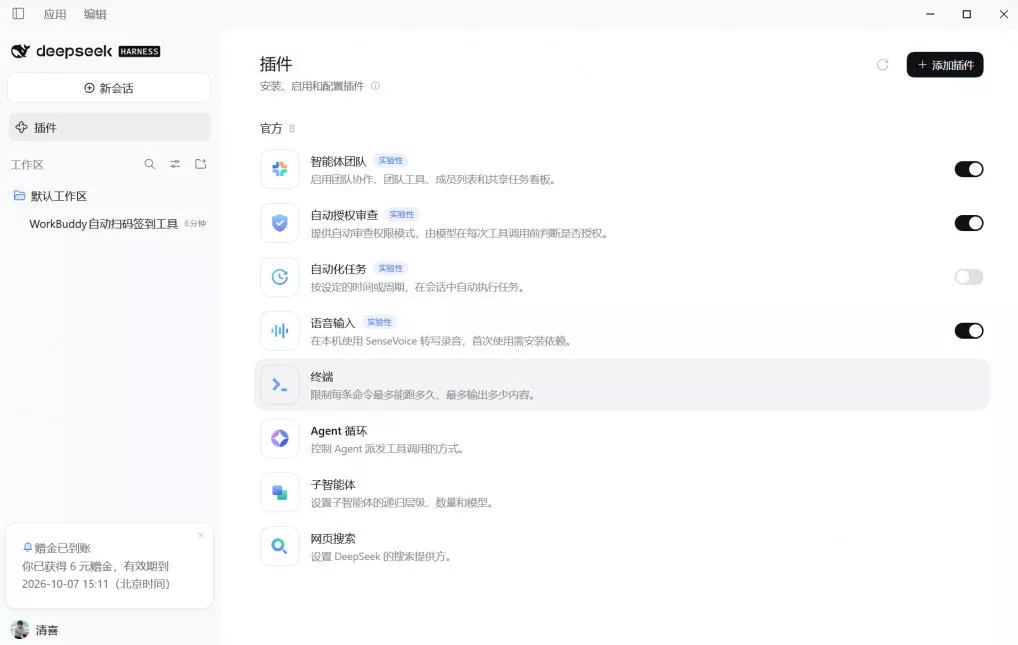This screenshot has width=1018, height=645.
Task: Open the 终端 plugin settings
Action: tap(622, 385)
